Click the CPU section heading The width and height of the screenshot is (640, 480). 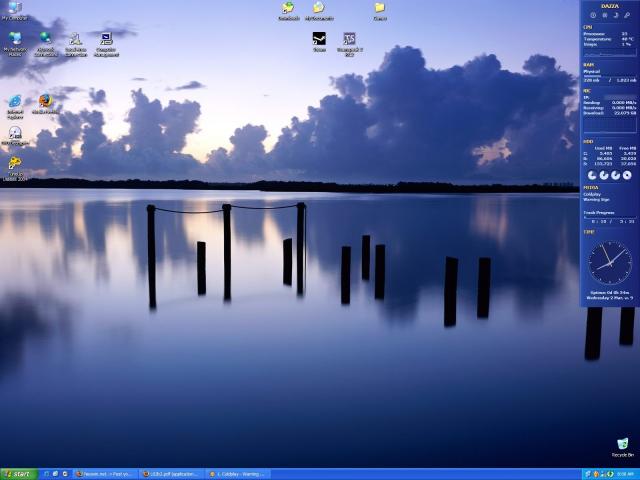point(588,27)
